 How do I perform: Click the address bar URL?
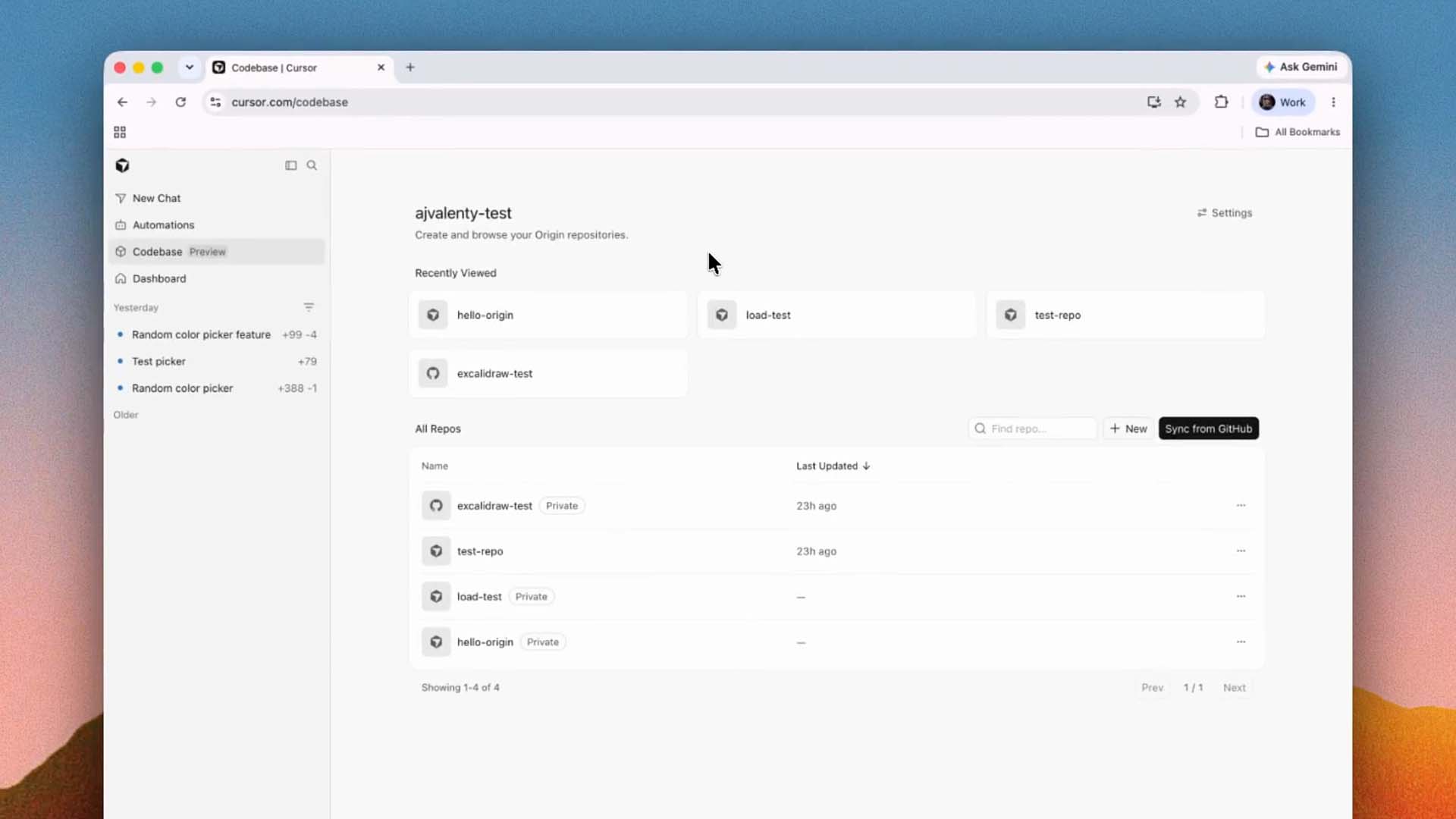click(x=289, y=102)
